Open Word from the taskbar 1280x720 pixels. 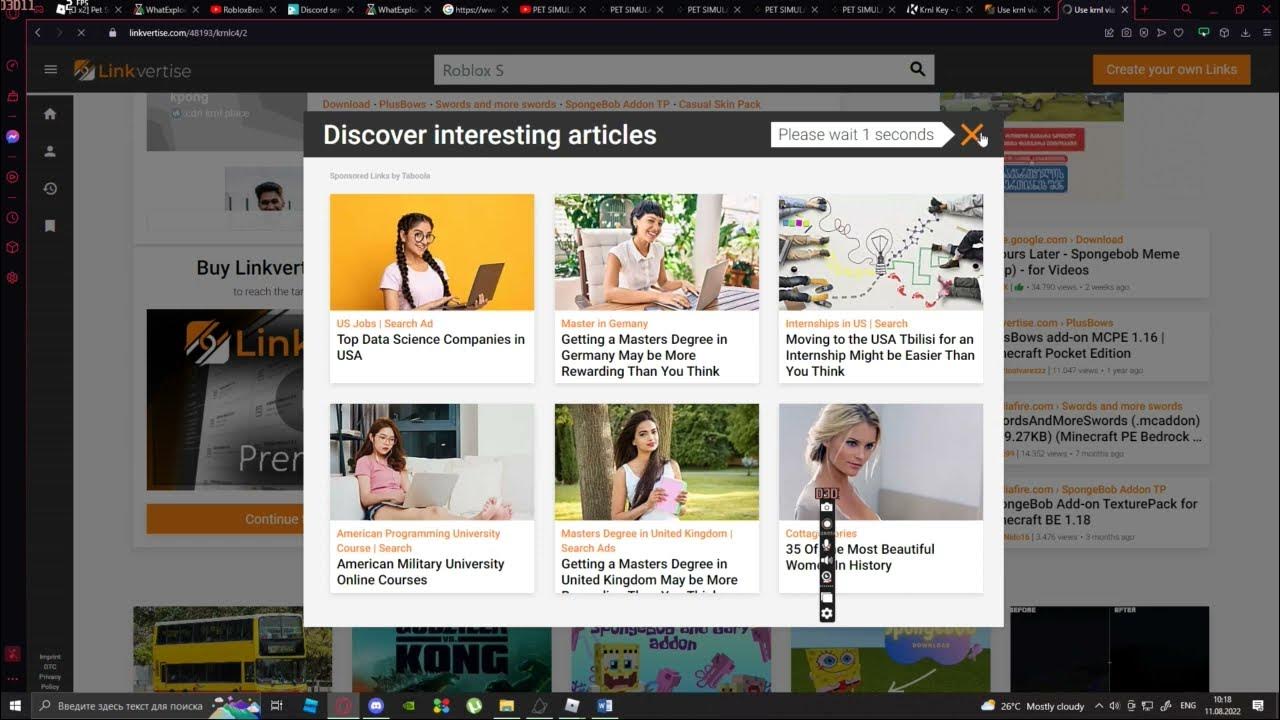[604, 706]
